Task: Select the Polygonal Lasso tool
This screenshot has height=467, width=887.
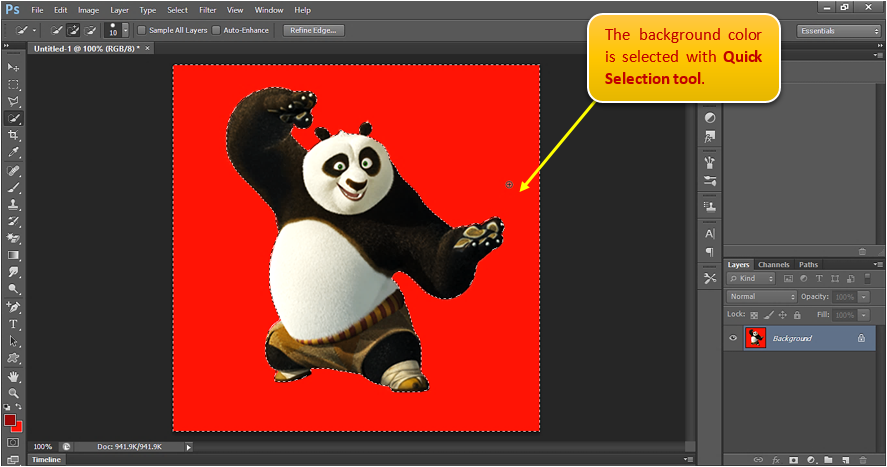Action: (13, 102)
